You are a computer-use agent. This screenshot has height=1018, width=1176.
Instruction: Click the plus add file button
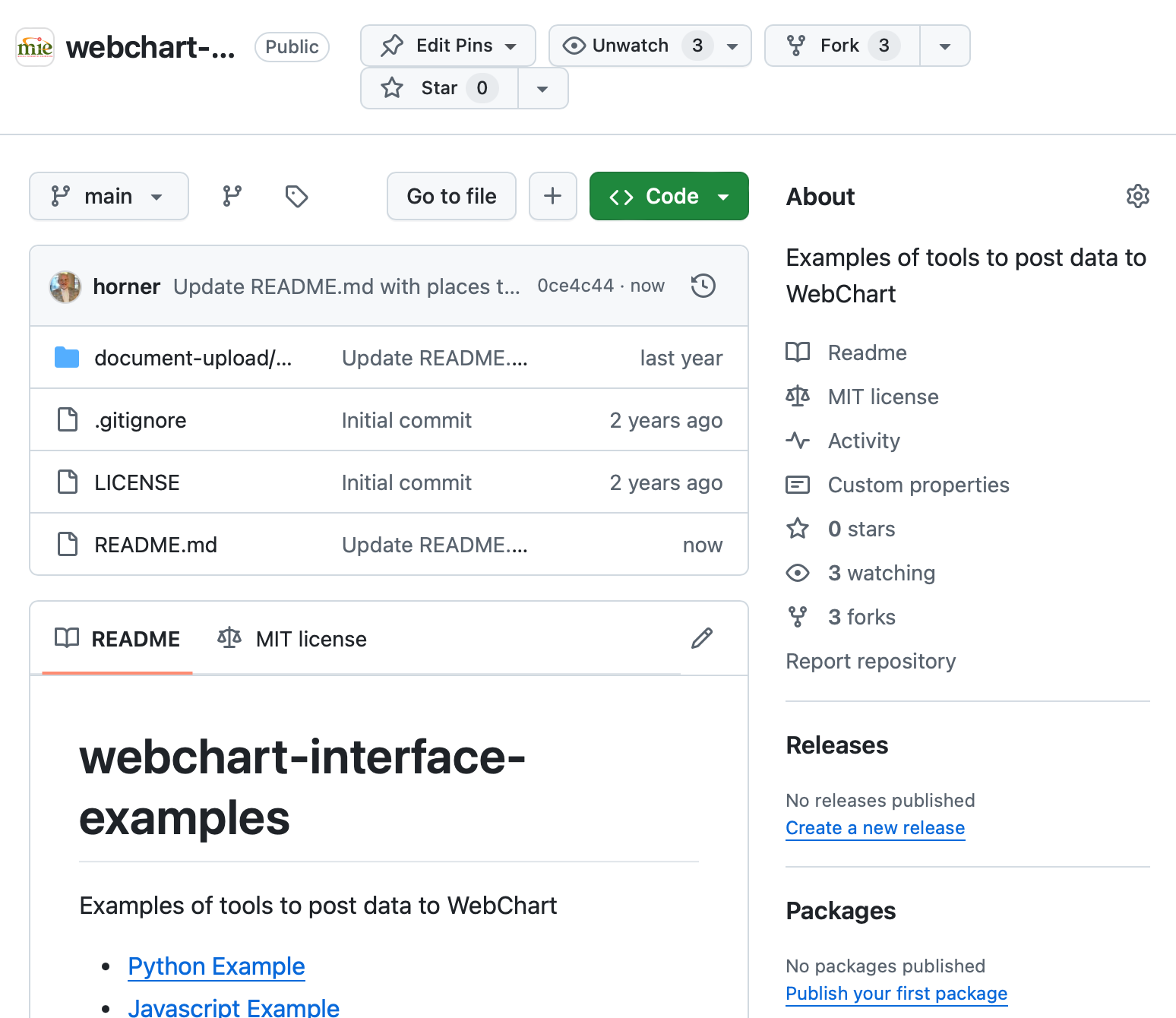[x=553, y=196]
